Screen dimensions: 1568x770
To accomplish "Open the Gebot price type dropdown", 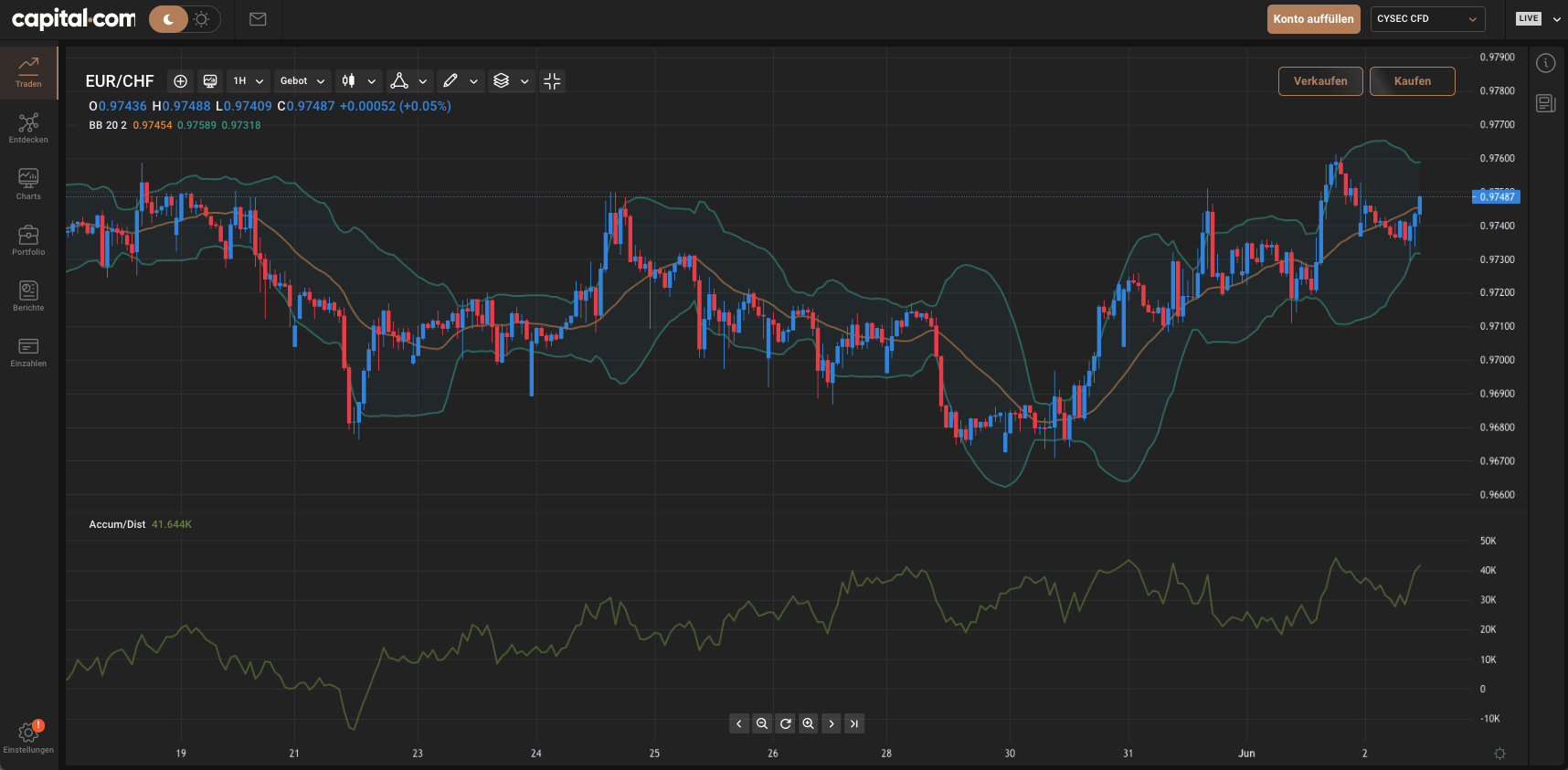I will (302, 81).
